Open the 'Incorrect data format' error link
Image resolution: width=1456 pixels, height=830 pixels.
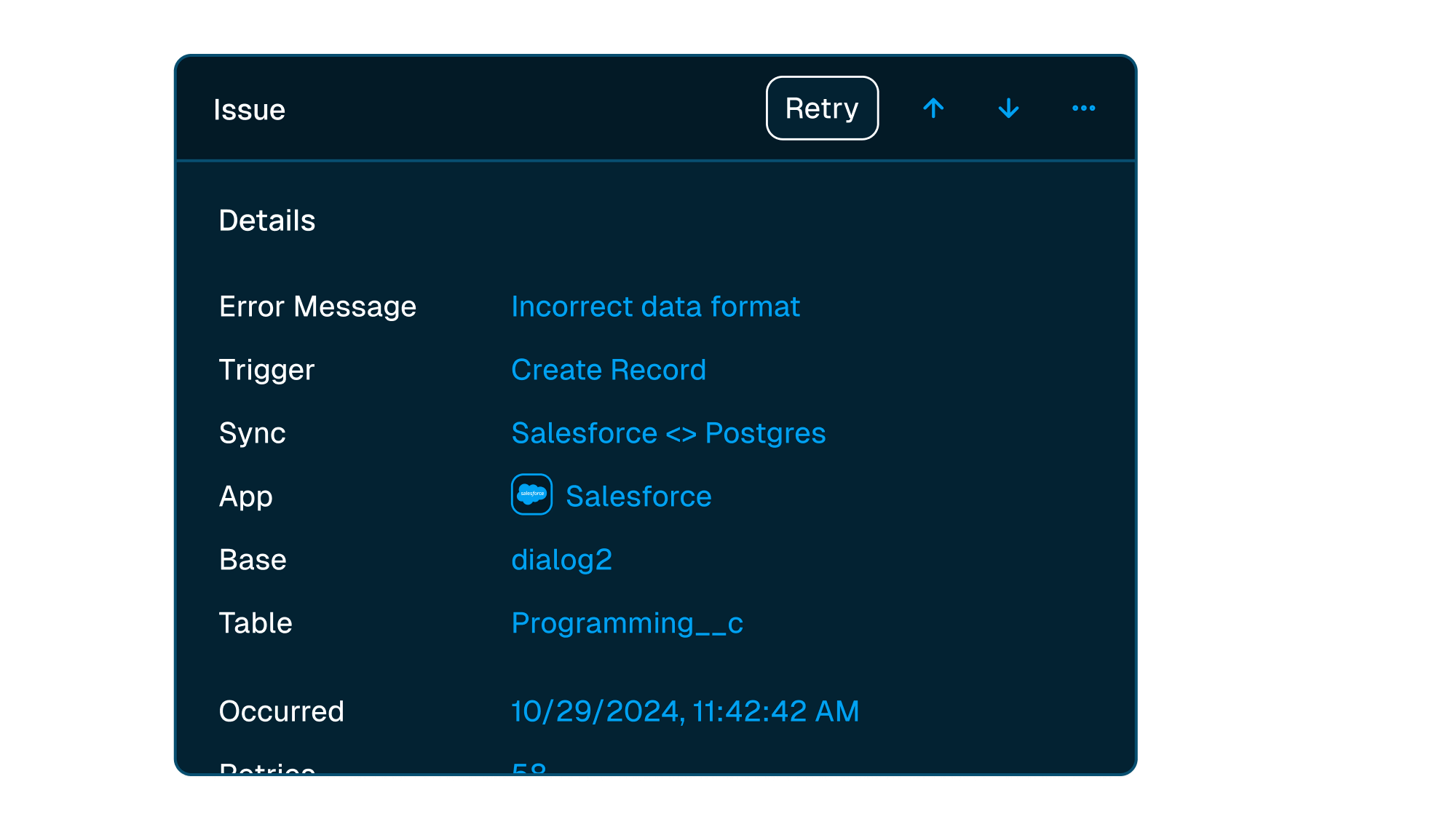[x=655, y=307]
